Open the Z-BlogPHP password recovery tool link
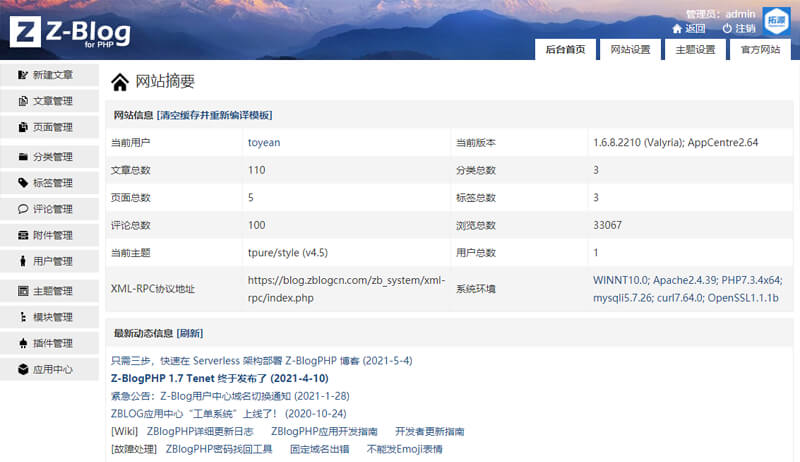This screenshot has height=462, width=800. pyautogui.click(x=218, y=450)
